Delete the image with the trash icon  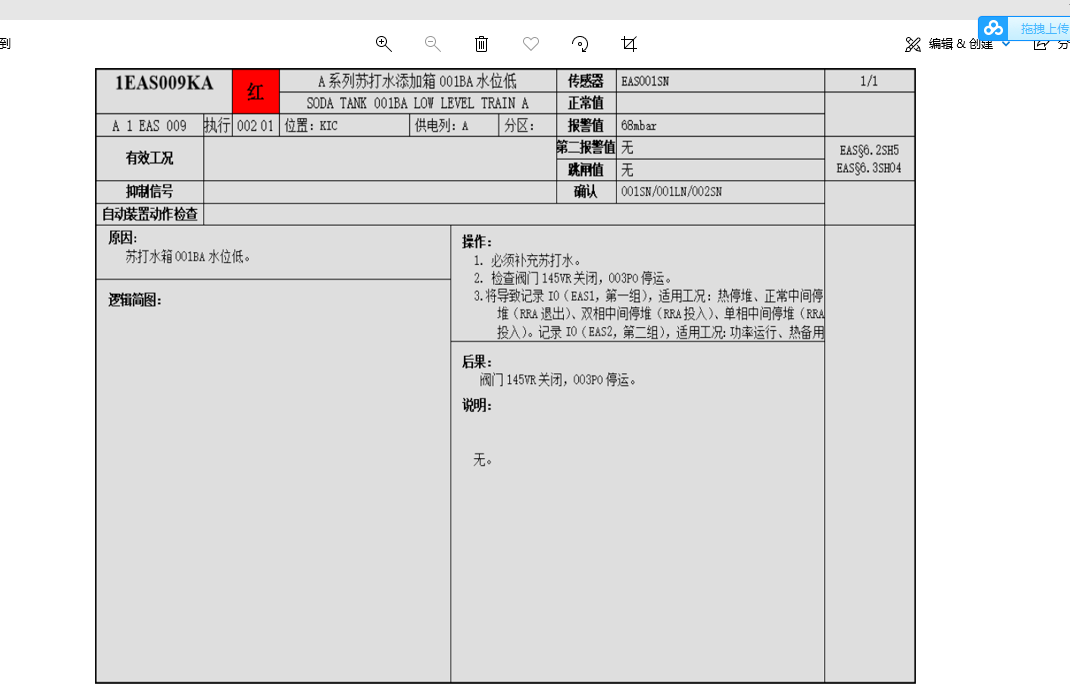coord(481,43)
